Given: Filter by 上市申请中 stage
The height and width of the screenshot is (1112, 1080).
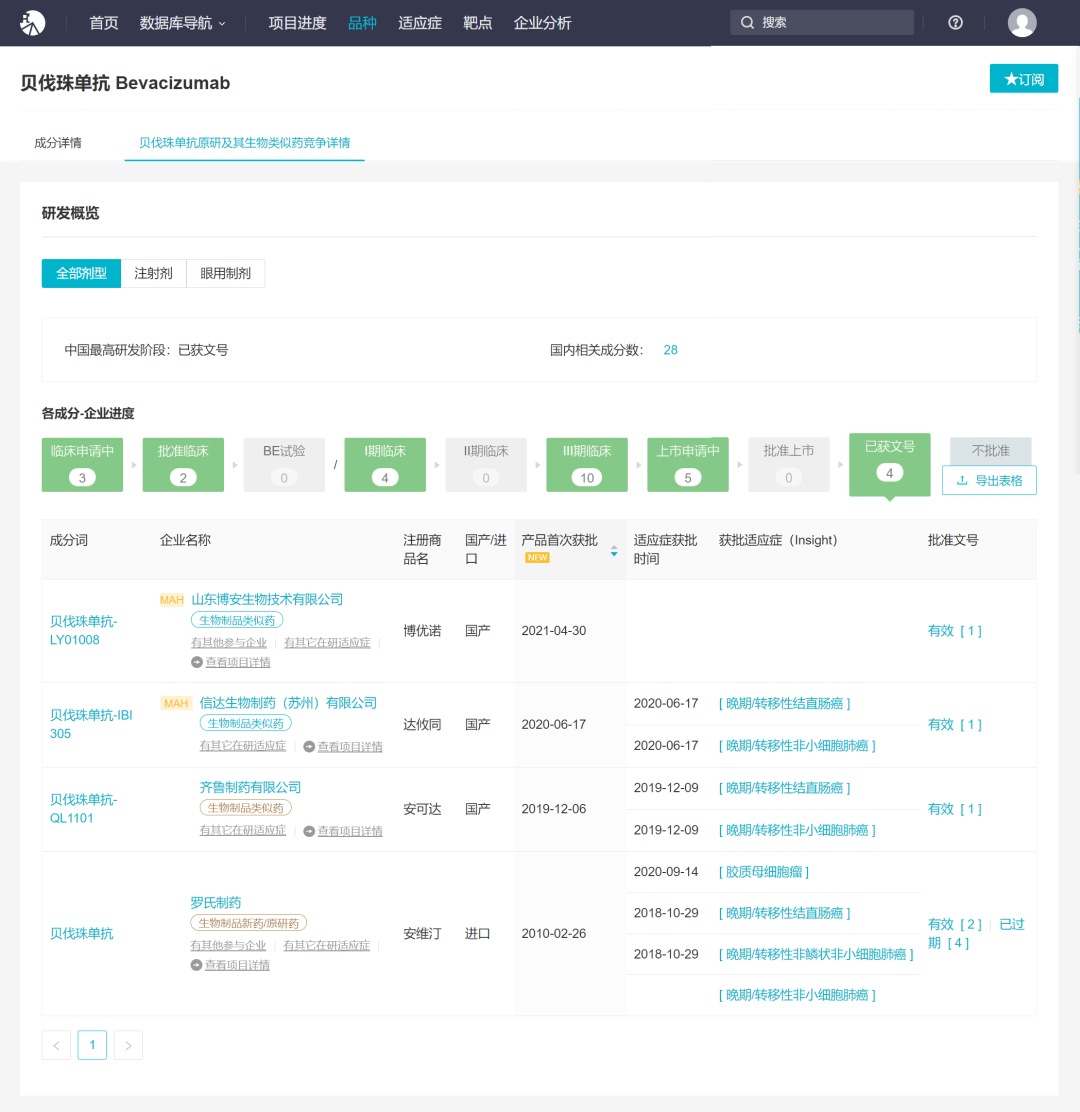Looking at the screenshot, I should click(688, 465).
